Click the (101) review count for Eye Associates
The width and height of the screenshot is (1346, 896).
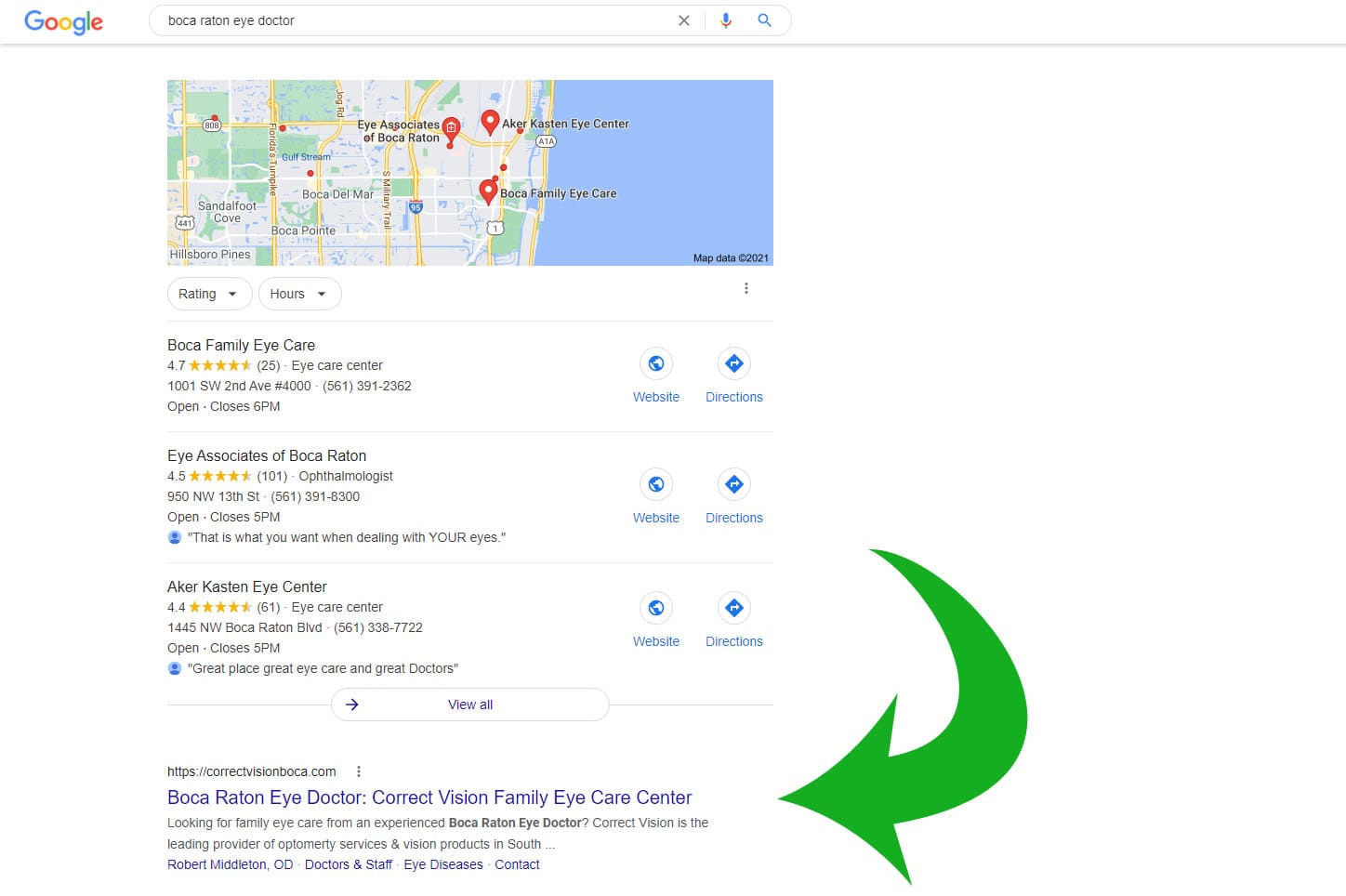click(271, 476)
